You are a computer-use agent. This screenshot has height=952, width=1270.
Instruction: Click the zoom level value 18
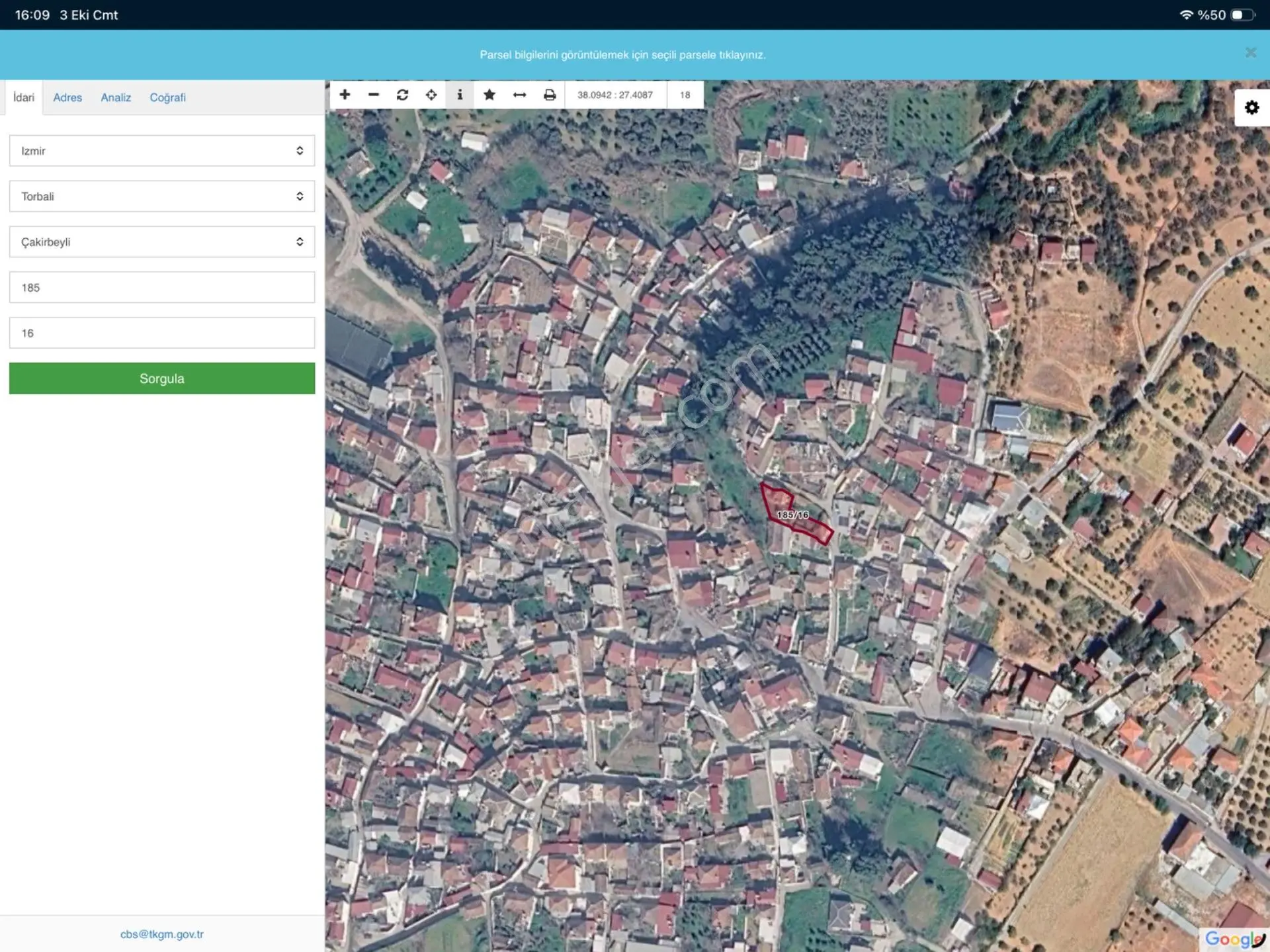(685, 95)
